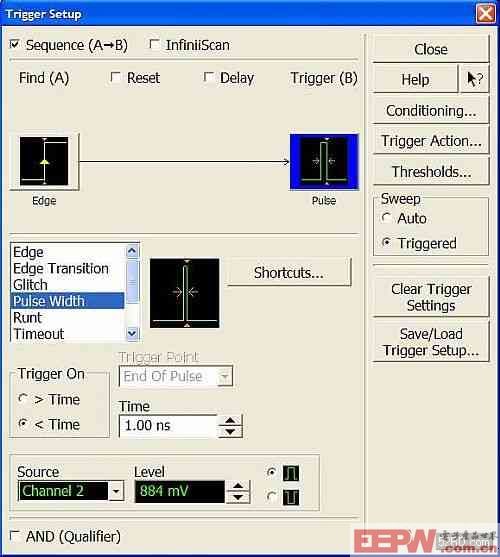Decrease the Level value with down arrow
The width and height of the screenshot is (500, 557).
pos(238,497)
